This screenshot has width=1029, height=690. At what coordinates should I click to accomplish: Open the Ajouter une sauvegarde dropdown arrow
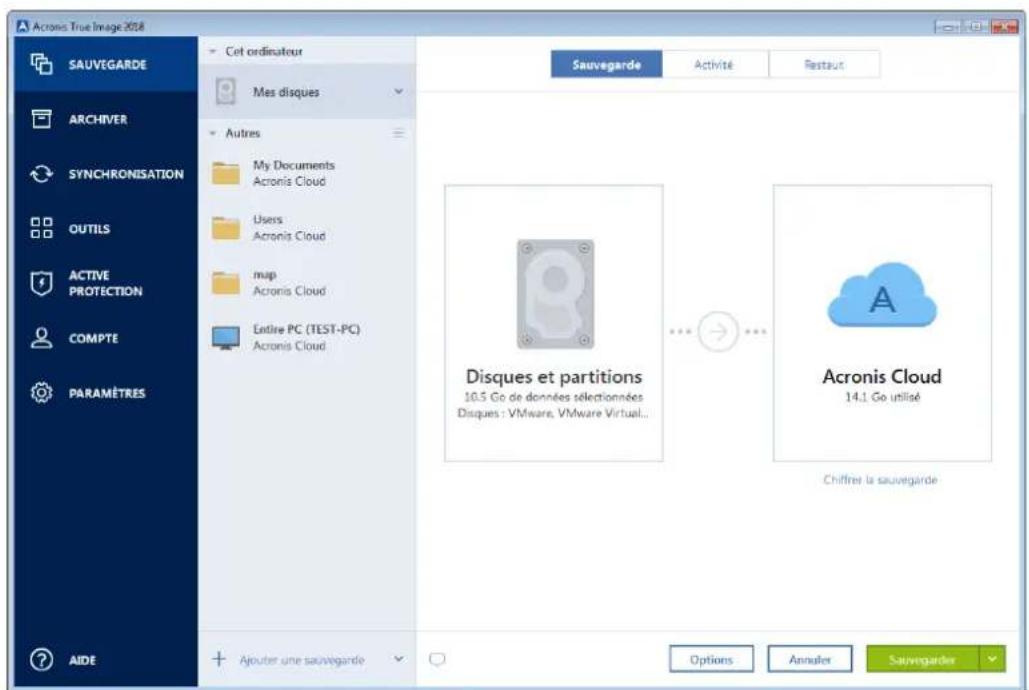coord(399,658)
